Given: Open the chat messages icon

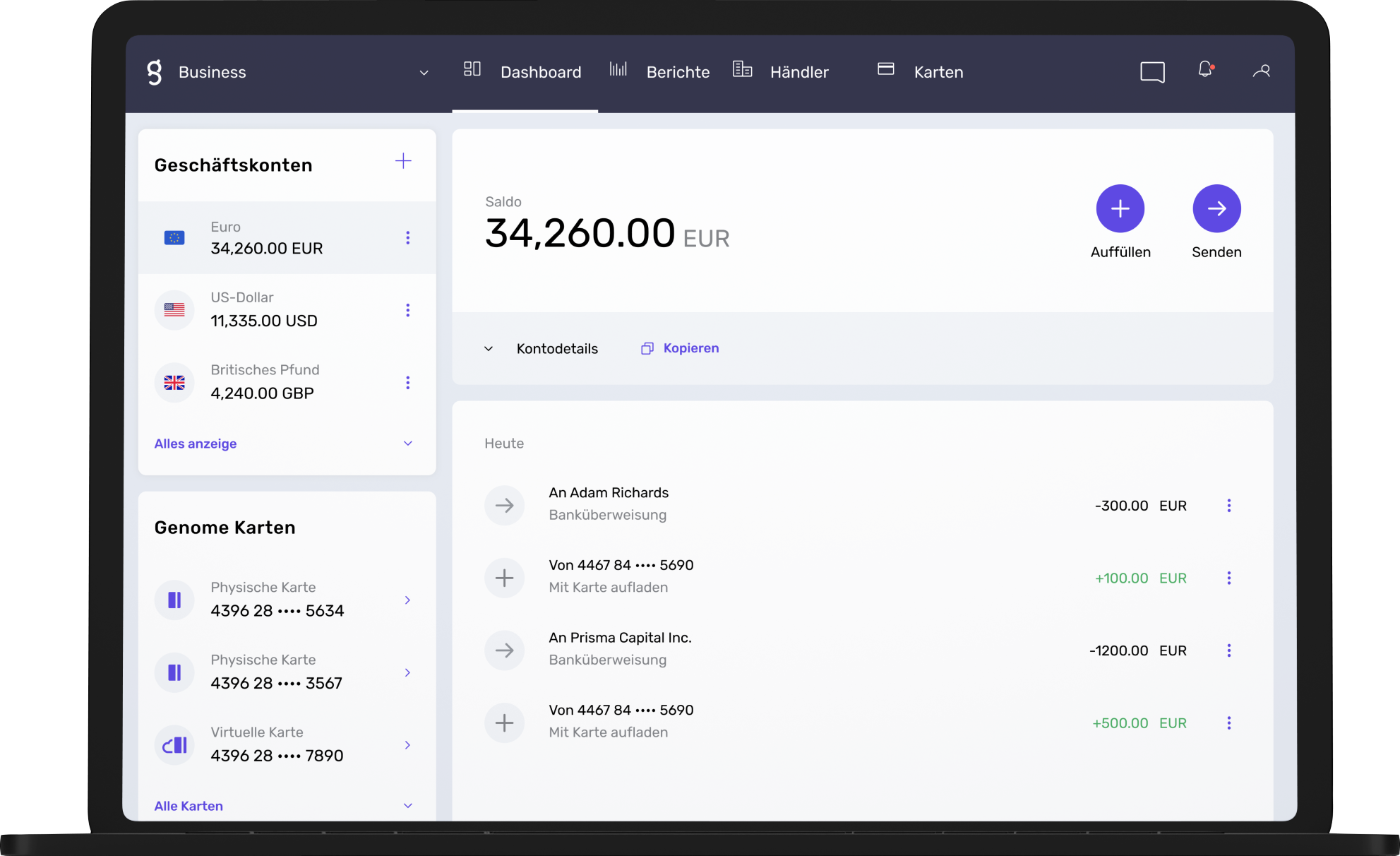Looking at the screenshot, I should point(1152,72).
